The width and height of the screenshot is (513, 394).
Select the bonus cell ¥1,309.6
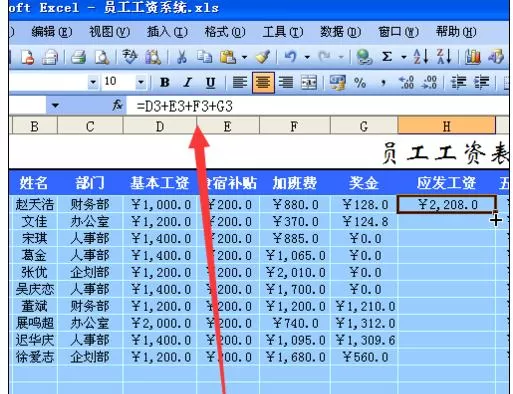364,340
